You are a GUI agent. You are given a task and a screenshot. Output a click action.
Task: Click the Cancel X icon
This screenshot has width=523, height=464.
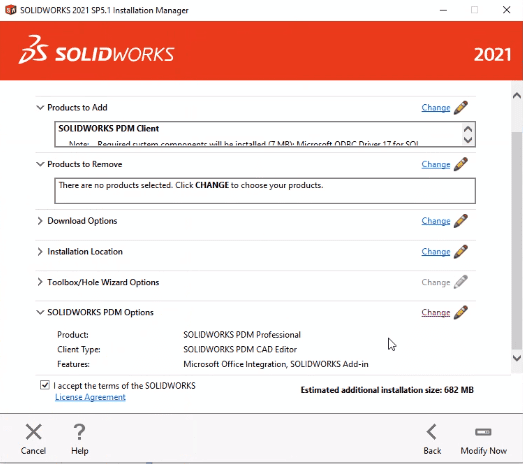point(34,432)
